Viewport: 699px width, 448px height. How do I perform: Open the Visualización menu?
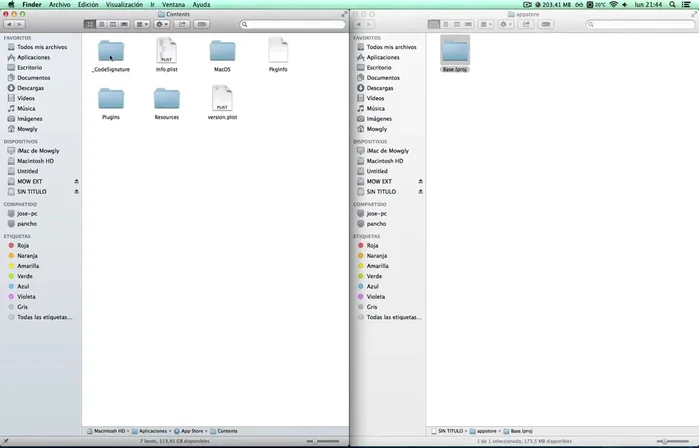(125, 4)
